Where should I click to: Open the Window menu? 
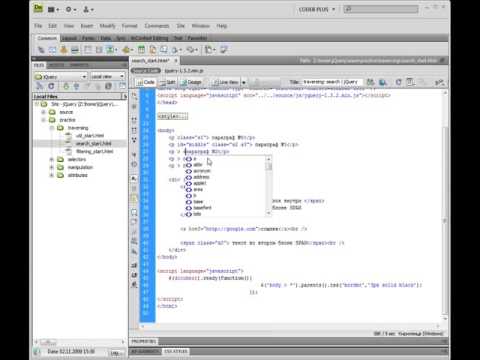(x=200, y=26)
